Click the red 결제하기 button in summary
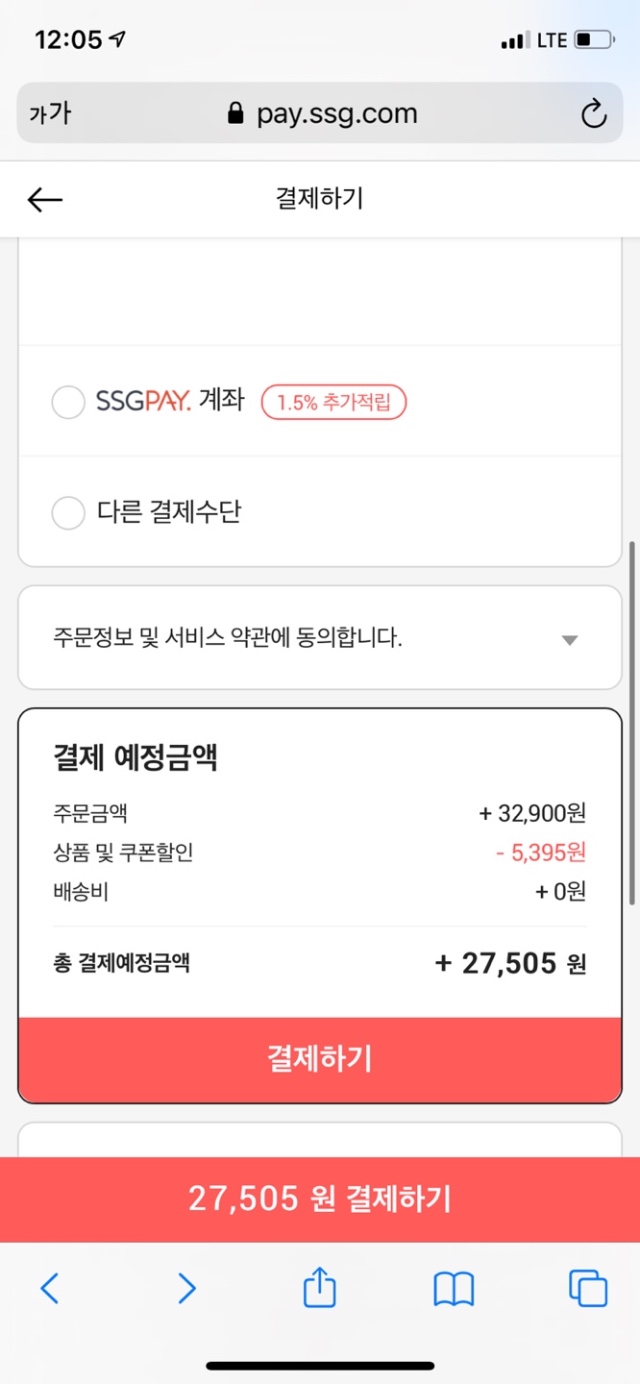 click(320, 1059)
